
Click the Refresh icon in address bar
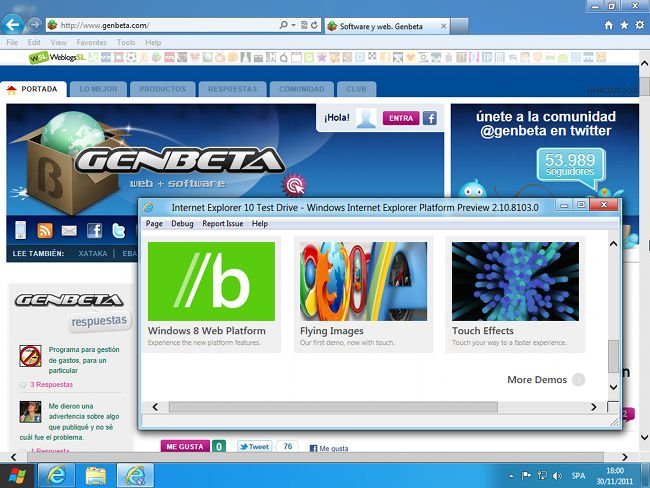coord(315,25)
